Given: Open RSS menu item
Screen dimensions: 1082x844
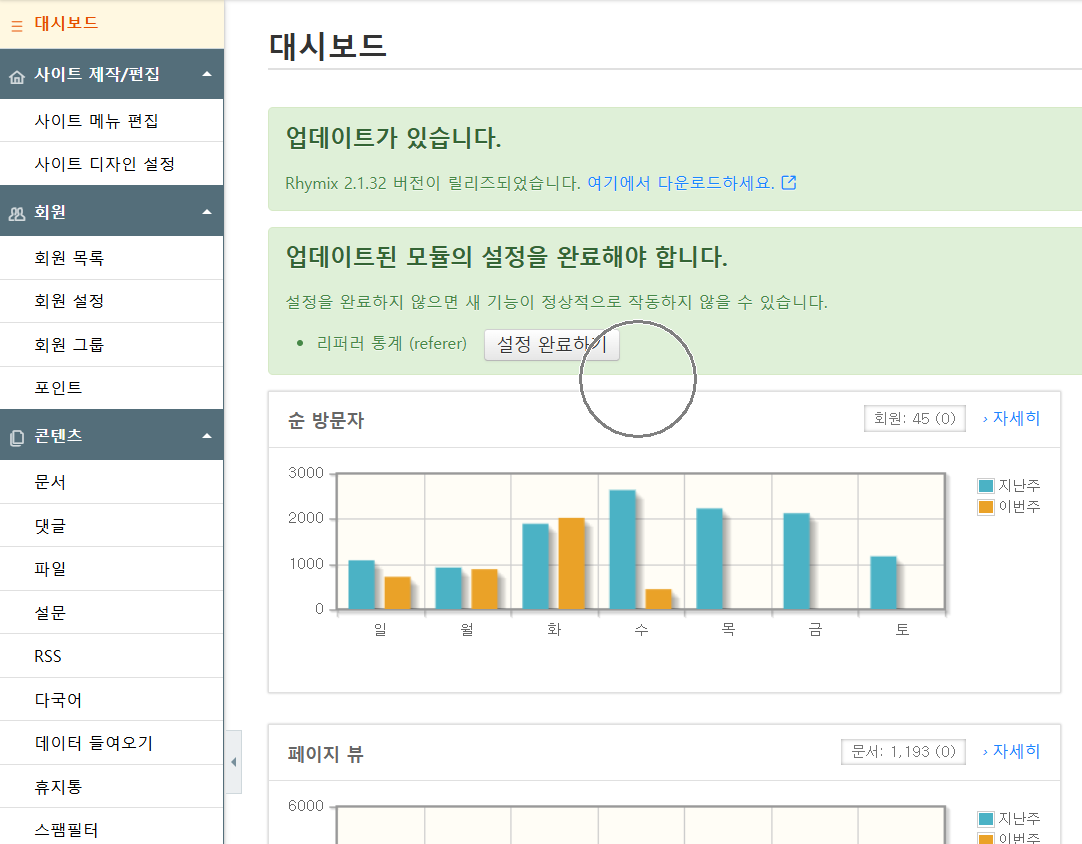Looking at the screenshot, I should coord(112,656).
